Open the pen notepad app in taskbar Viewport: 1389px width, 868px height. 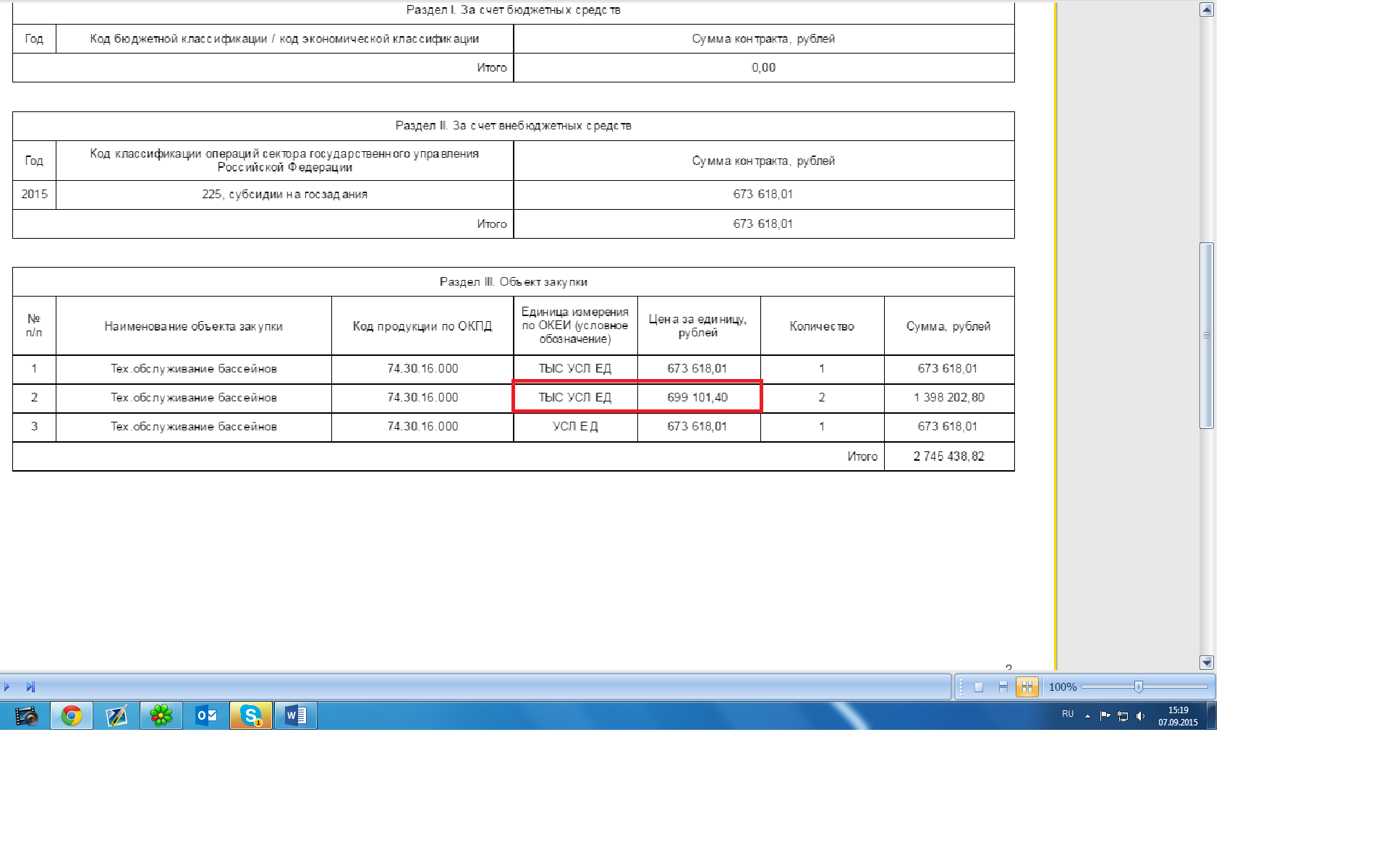[116, 716]
